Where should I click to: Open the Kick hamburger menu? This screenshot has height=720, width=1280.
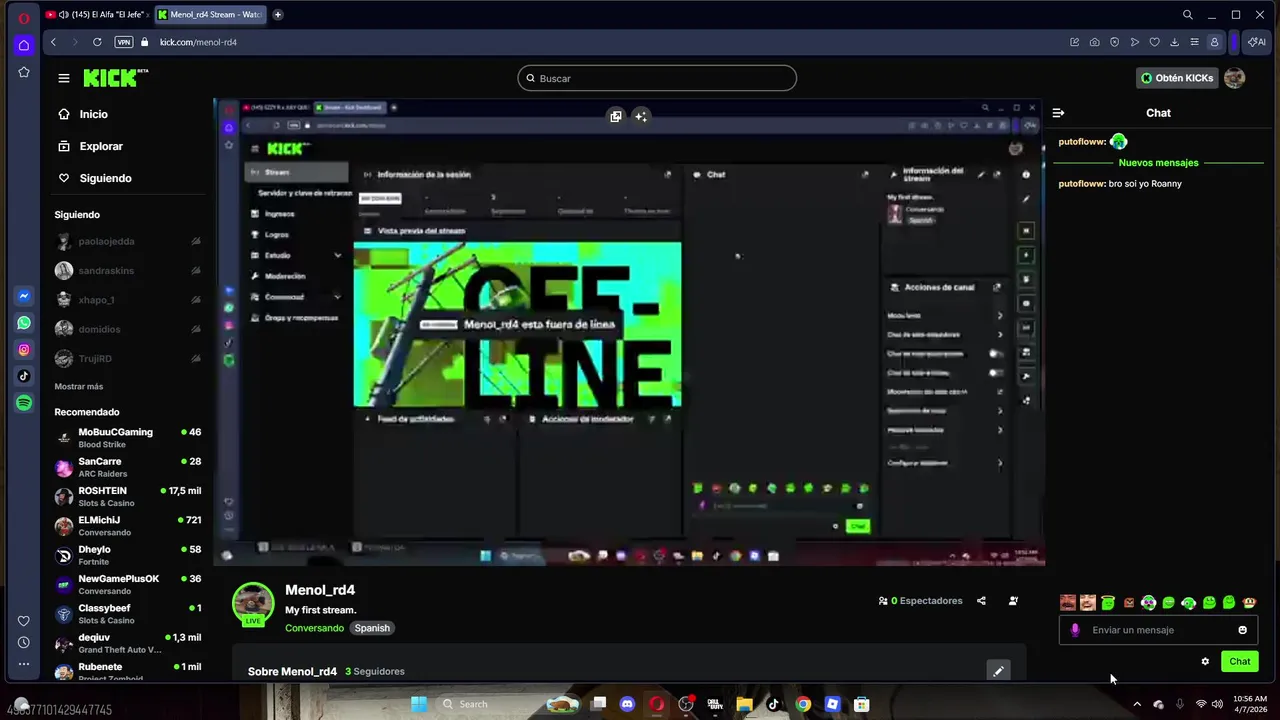pos(64,78)
